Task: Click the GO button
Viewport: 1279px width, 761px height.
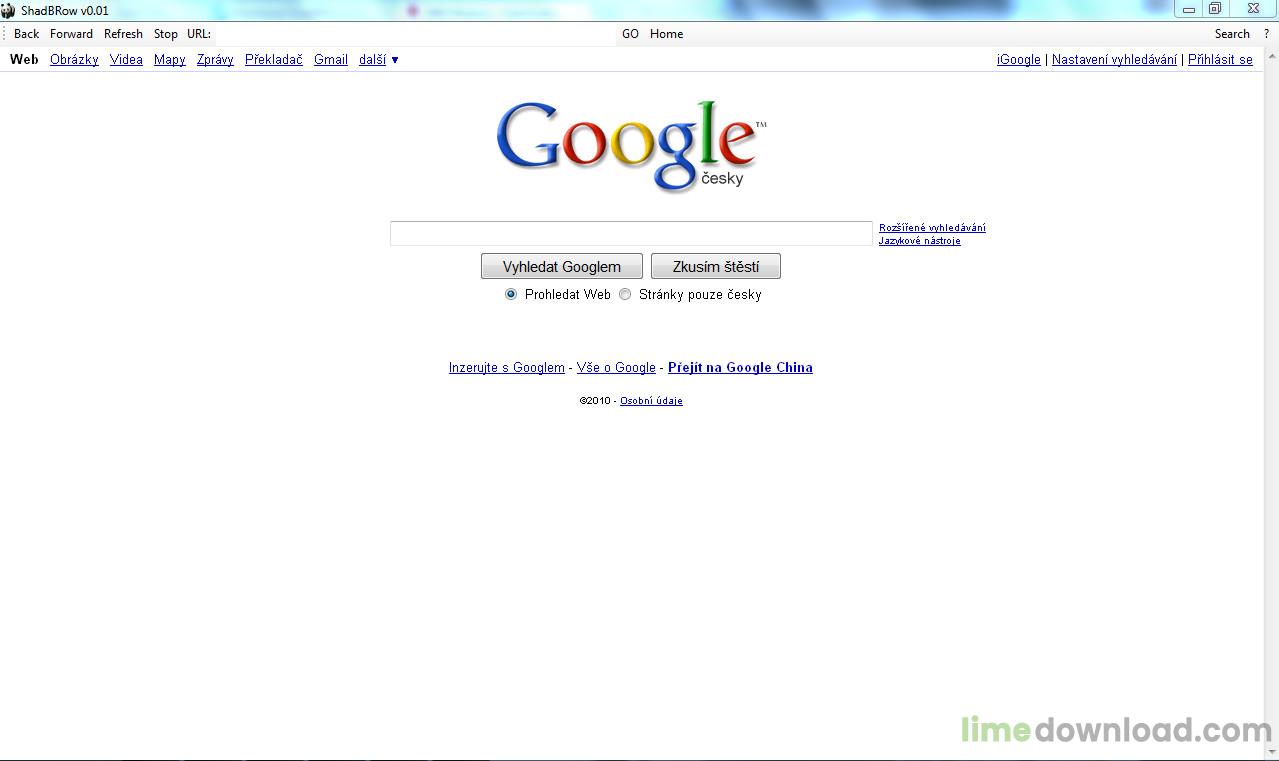Action: click(630, 34)
